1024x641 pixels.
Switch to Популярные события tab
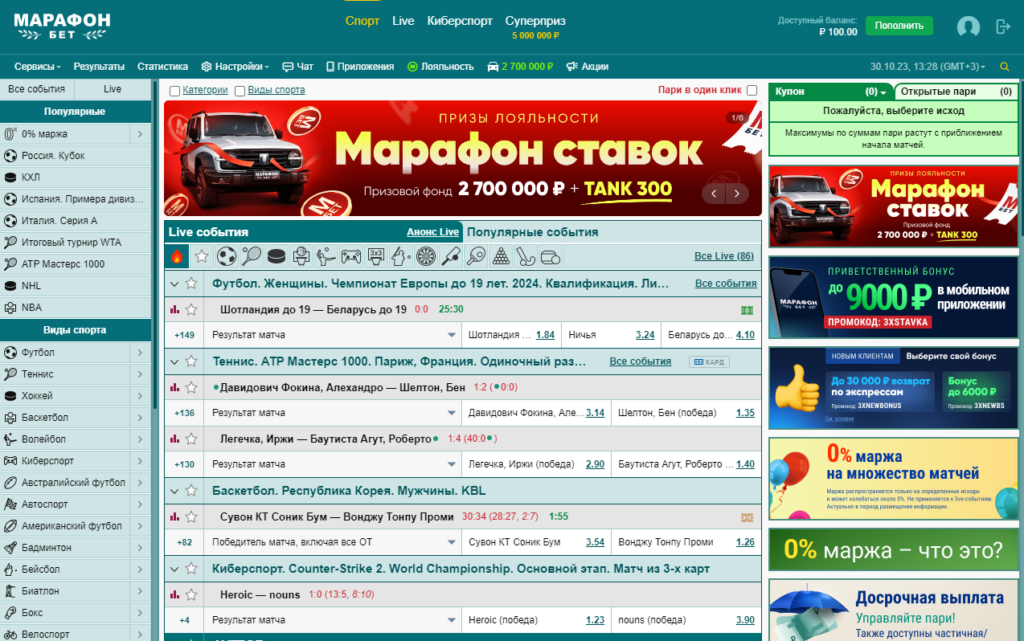532,232
